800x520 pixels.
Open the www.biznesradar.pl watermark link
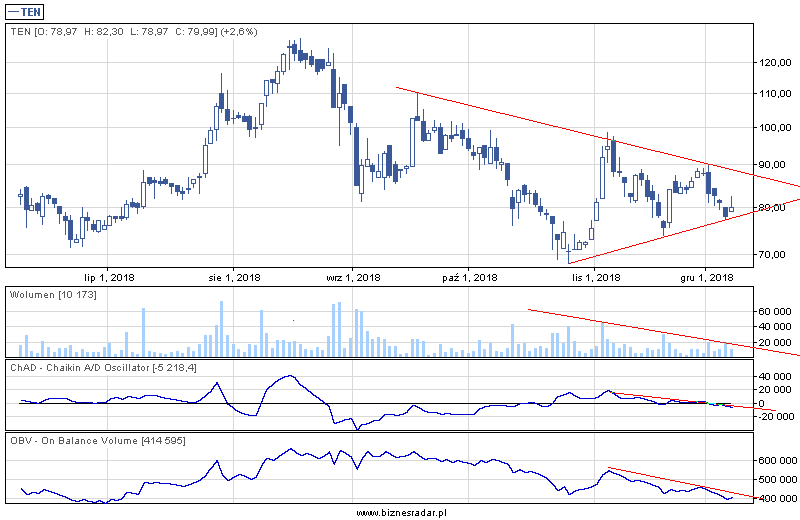[x=399, y=512]
